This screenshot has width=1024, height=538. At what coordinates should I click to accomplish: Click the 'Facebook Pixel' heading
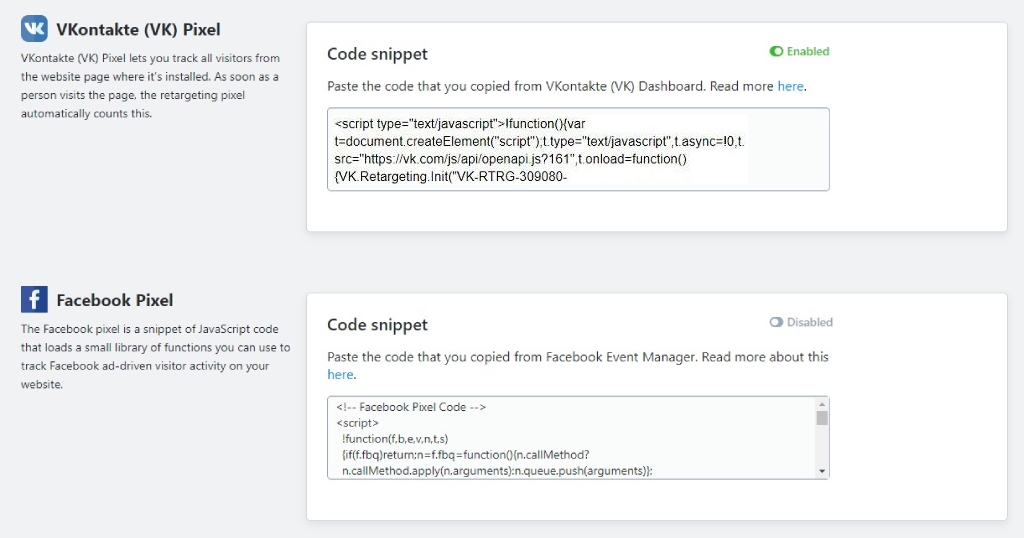(115, 300)
